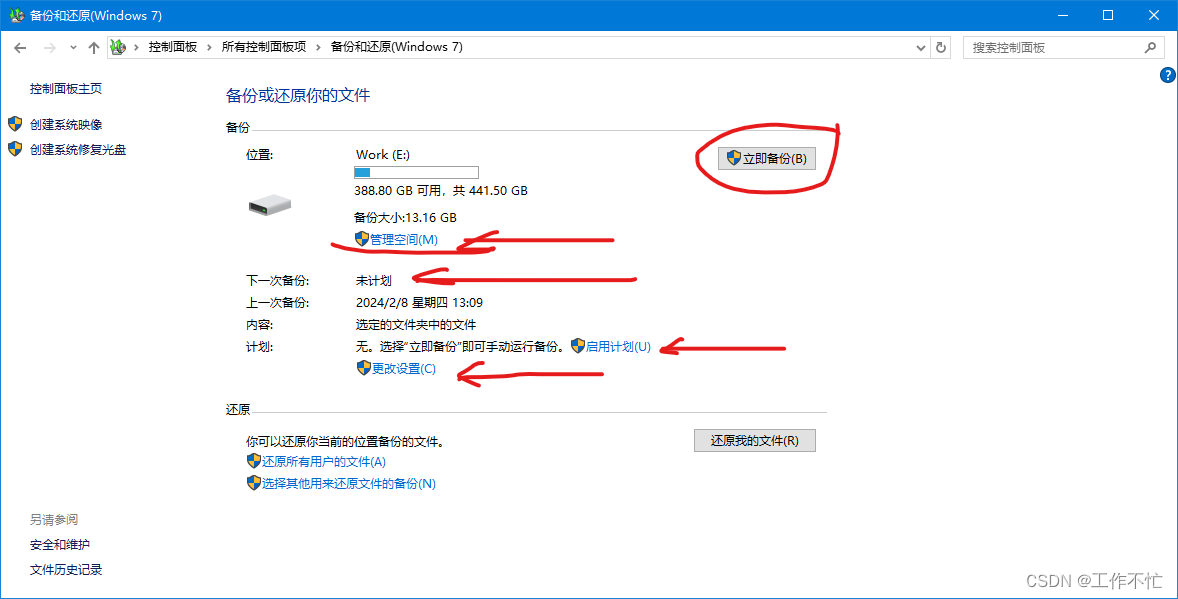
Task: Open help with the blue question mark
Action: 1167,74
